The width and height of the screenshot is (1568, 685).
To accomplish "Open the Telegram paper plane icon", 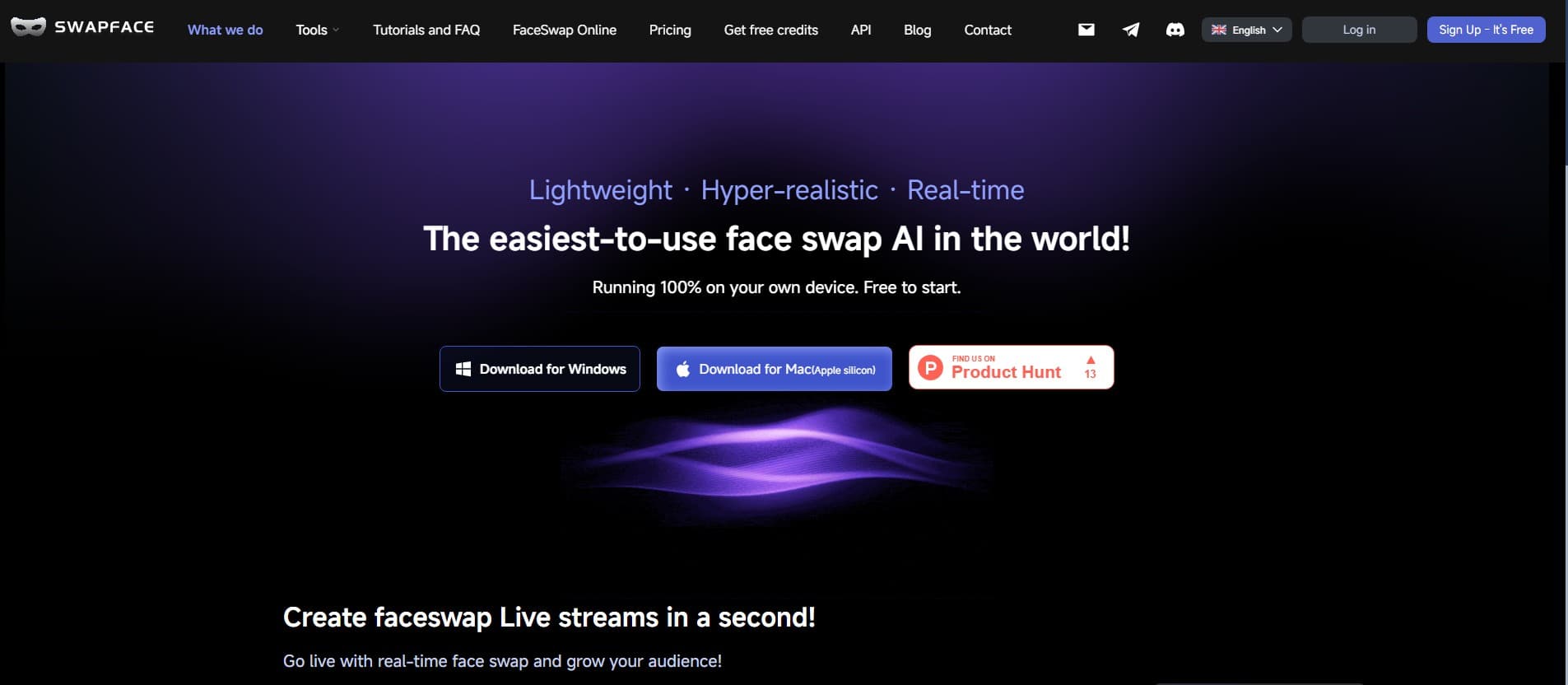I will click(1131, 30).
